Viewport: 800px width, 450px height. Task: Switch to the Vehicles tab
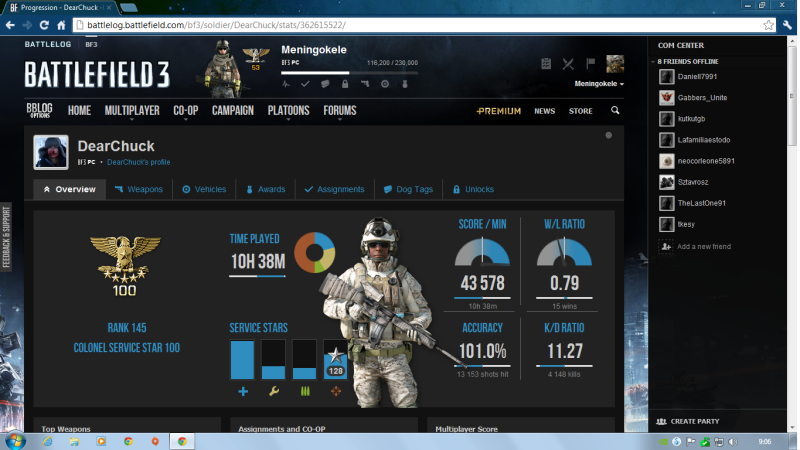pos(204,189)
